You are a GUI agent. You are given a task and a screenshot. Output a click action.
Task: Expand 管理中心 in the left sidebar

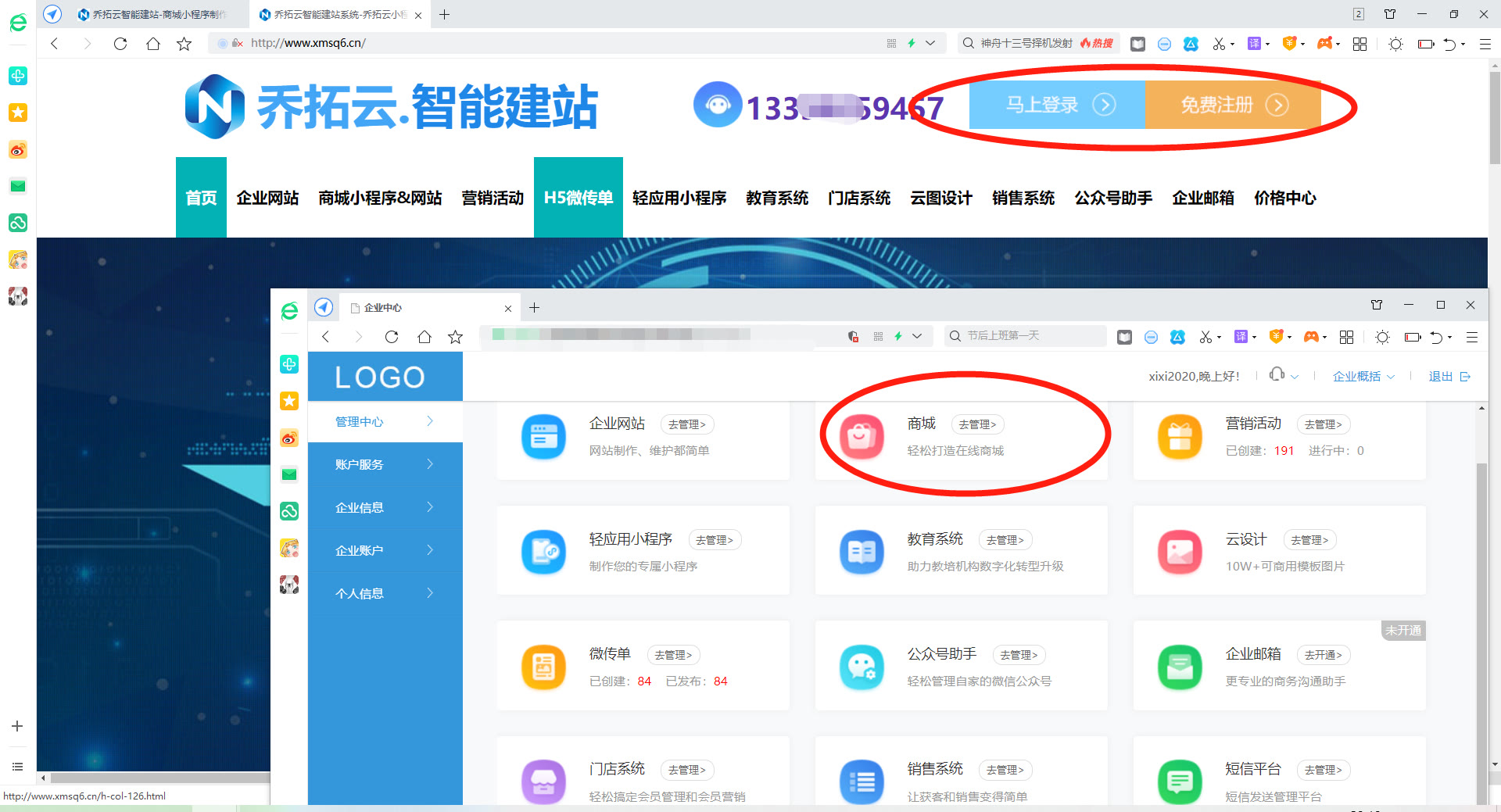coord(385,421)
